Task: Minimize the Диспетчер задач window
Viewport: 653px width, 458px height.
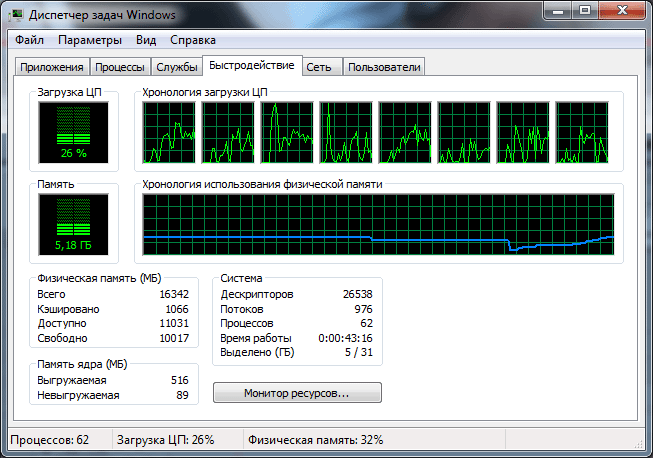Action: 558,11
